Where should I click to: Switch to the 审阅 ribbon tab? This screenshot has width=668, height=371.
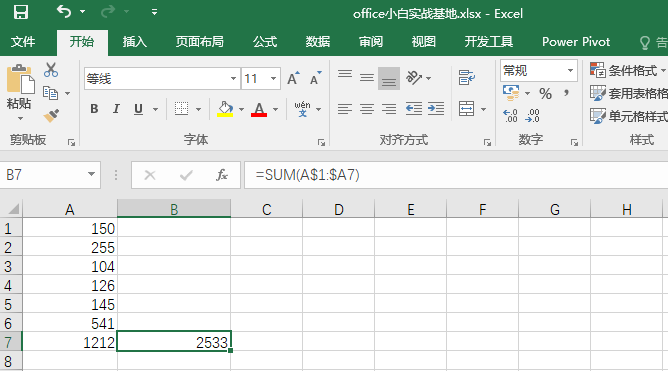pos(371,41)
